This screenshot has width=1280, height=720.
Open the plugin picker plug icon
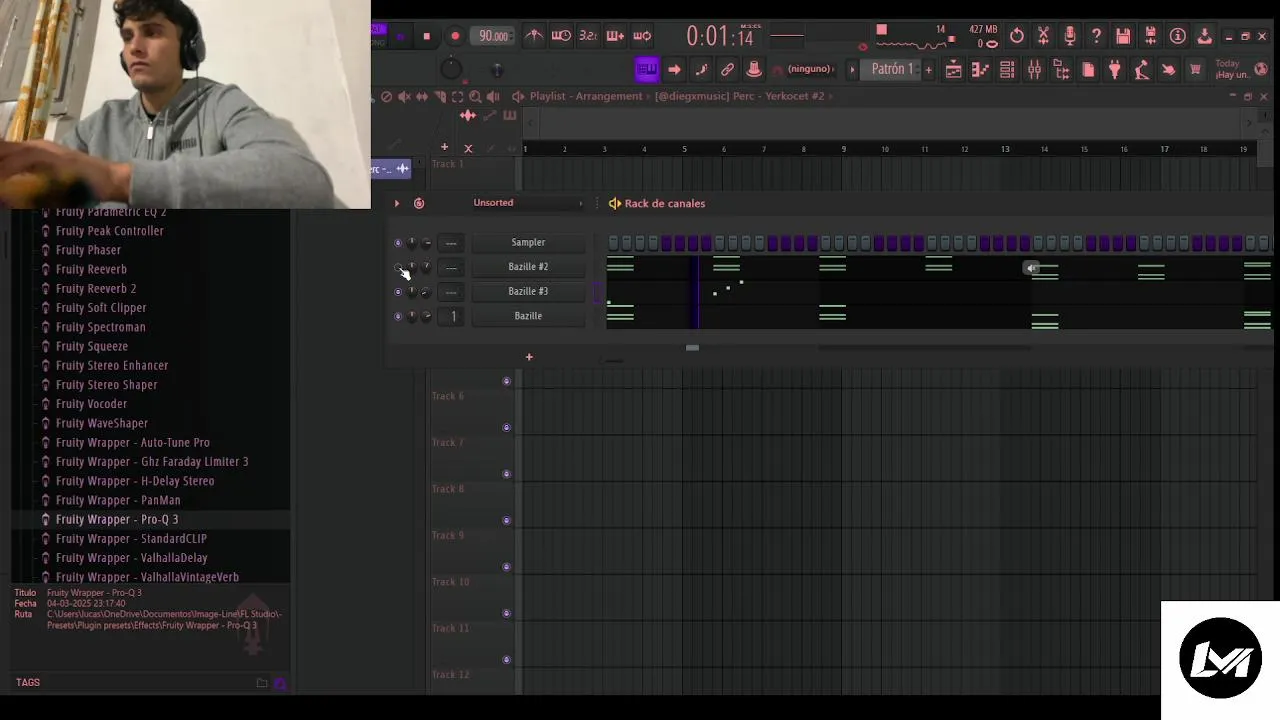click(1114, 69)
